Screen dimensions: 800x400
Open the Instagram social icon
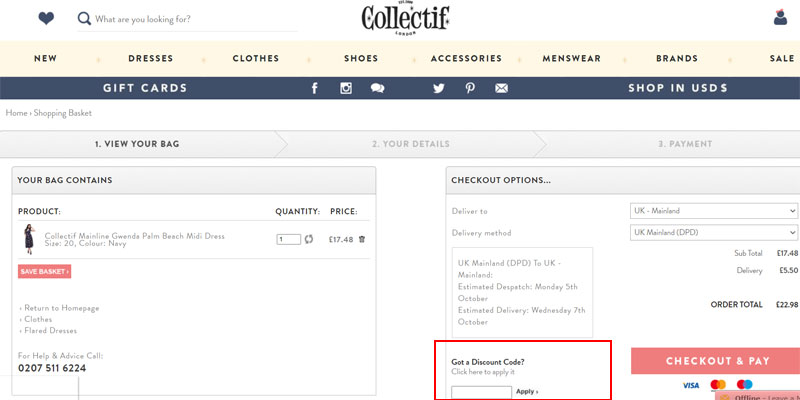click(346, 88)
